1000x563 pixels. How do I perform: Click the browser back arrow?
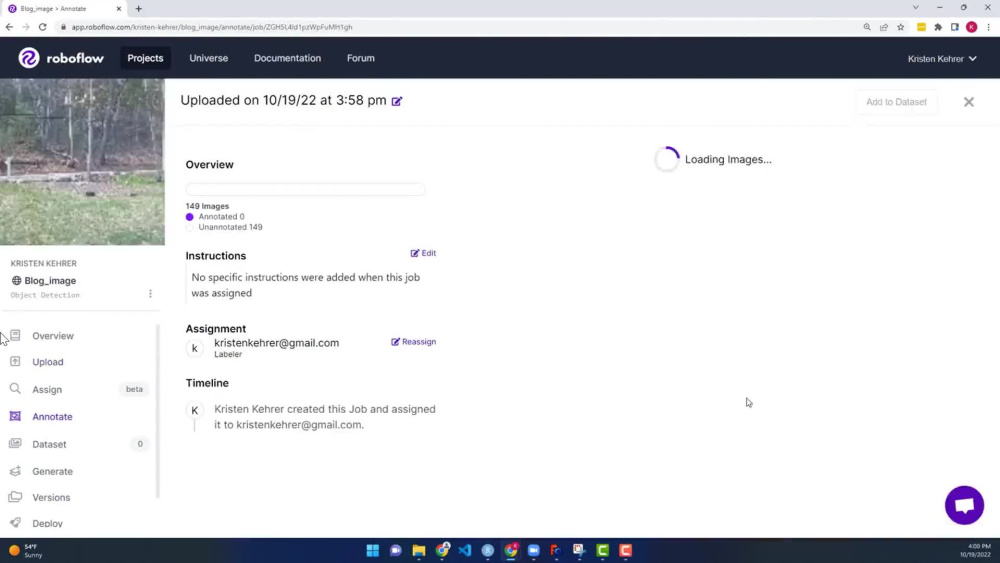pos(9,27)
